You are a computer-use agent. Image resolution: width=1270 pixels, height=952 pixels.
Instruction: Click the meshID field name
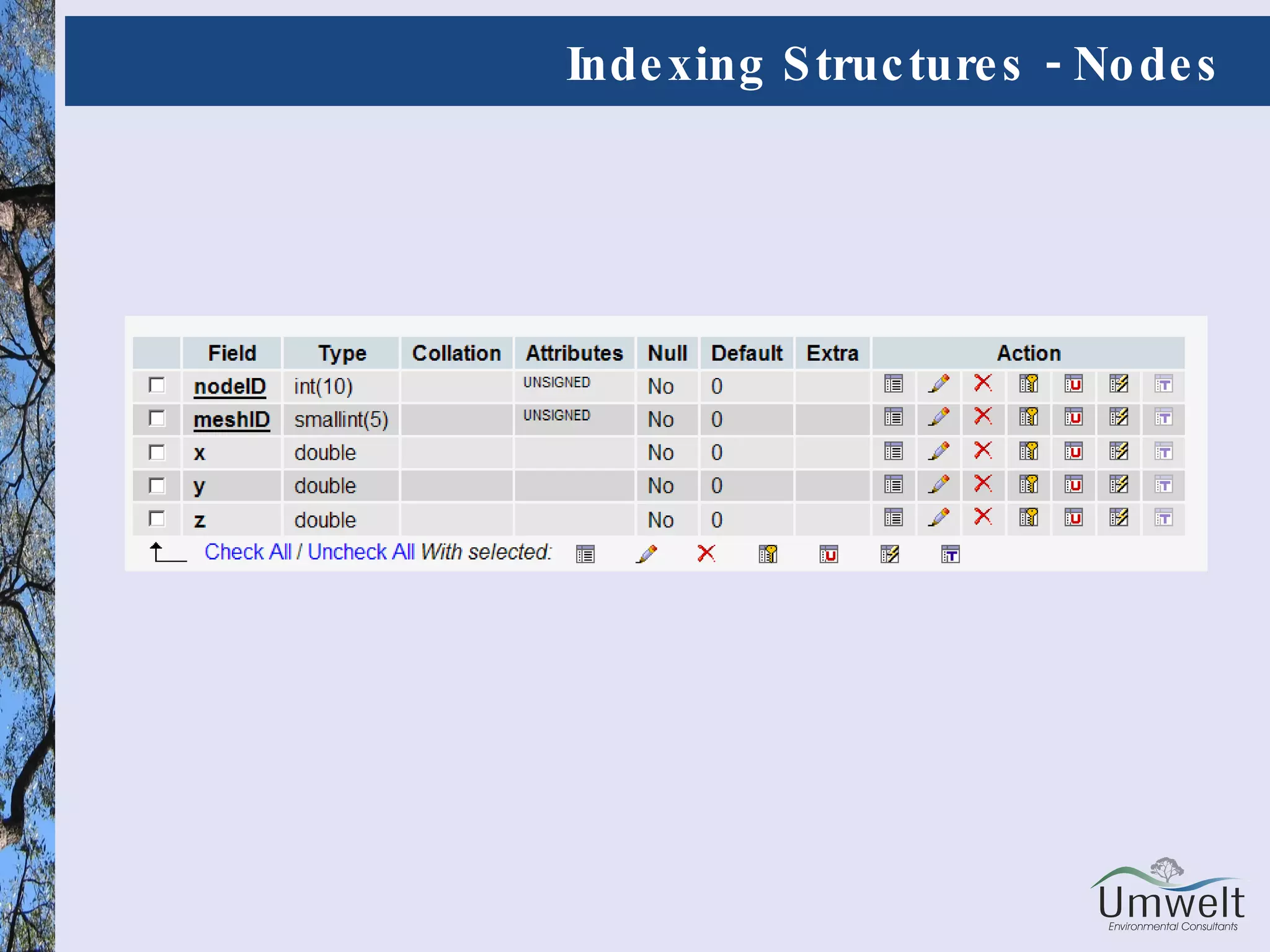tap(231, 420)
